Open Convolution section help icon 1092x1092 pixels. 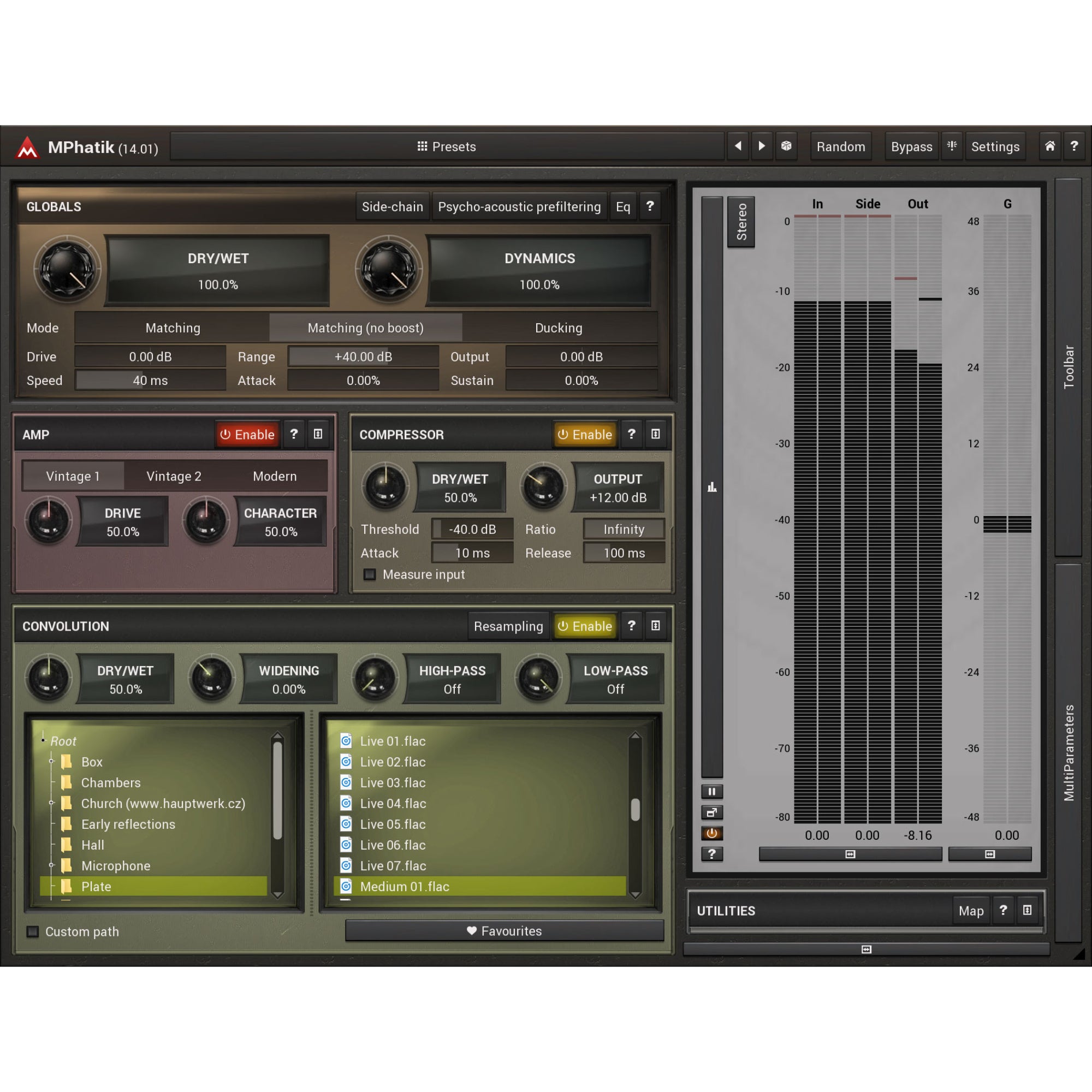pos(631,626)
